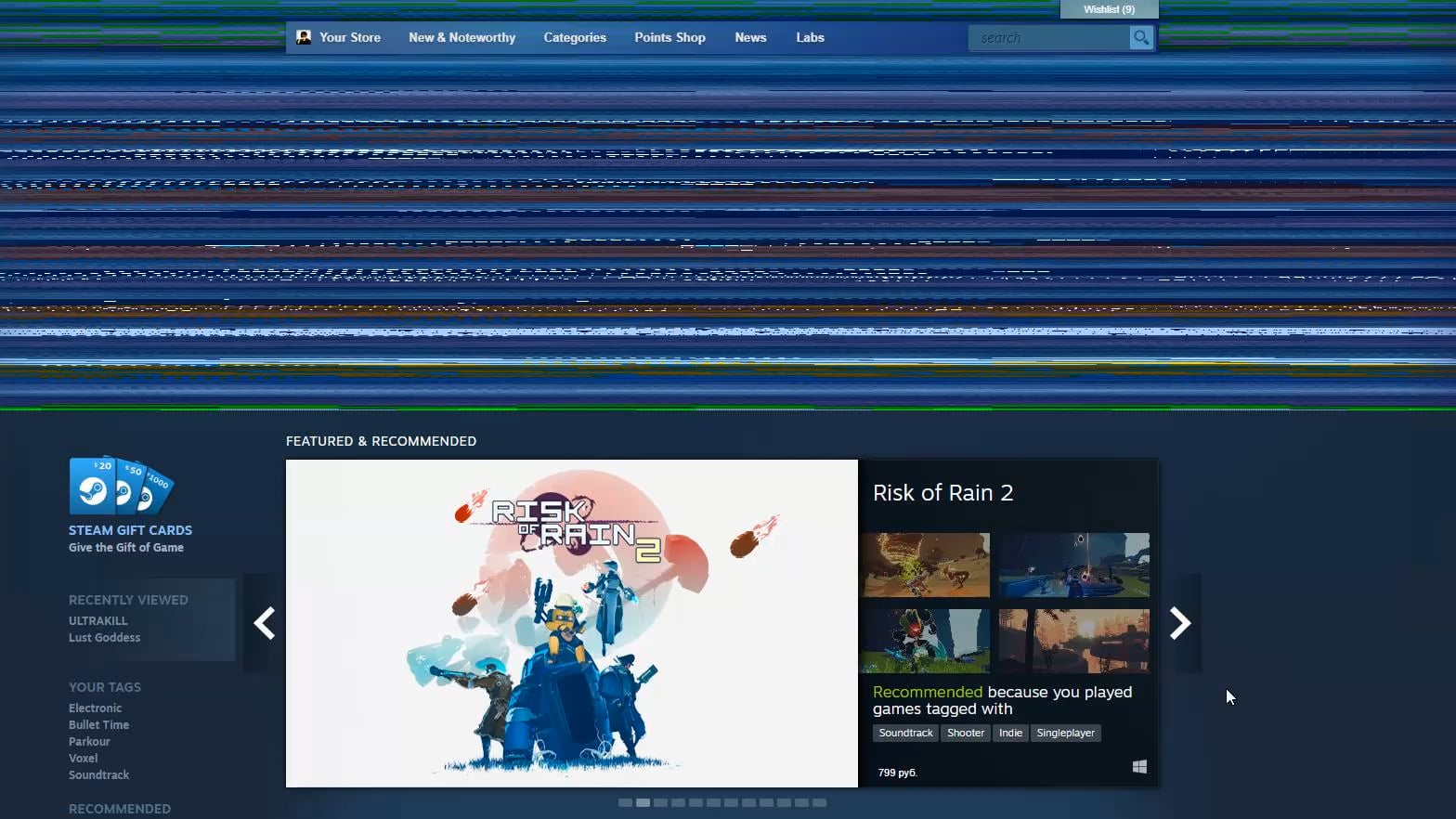Advance to the next featured game arrow
The image size is (1456, 819).
[1179, 623]
